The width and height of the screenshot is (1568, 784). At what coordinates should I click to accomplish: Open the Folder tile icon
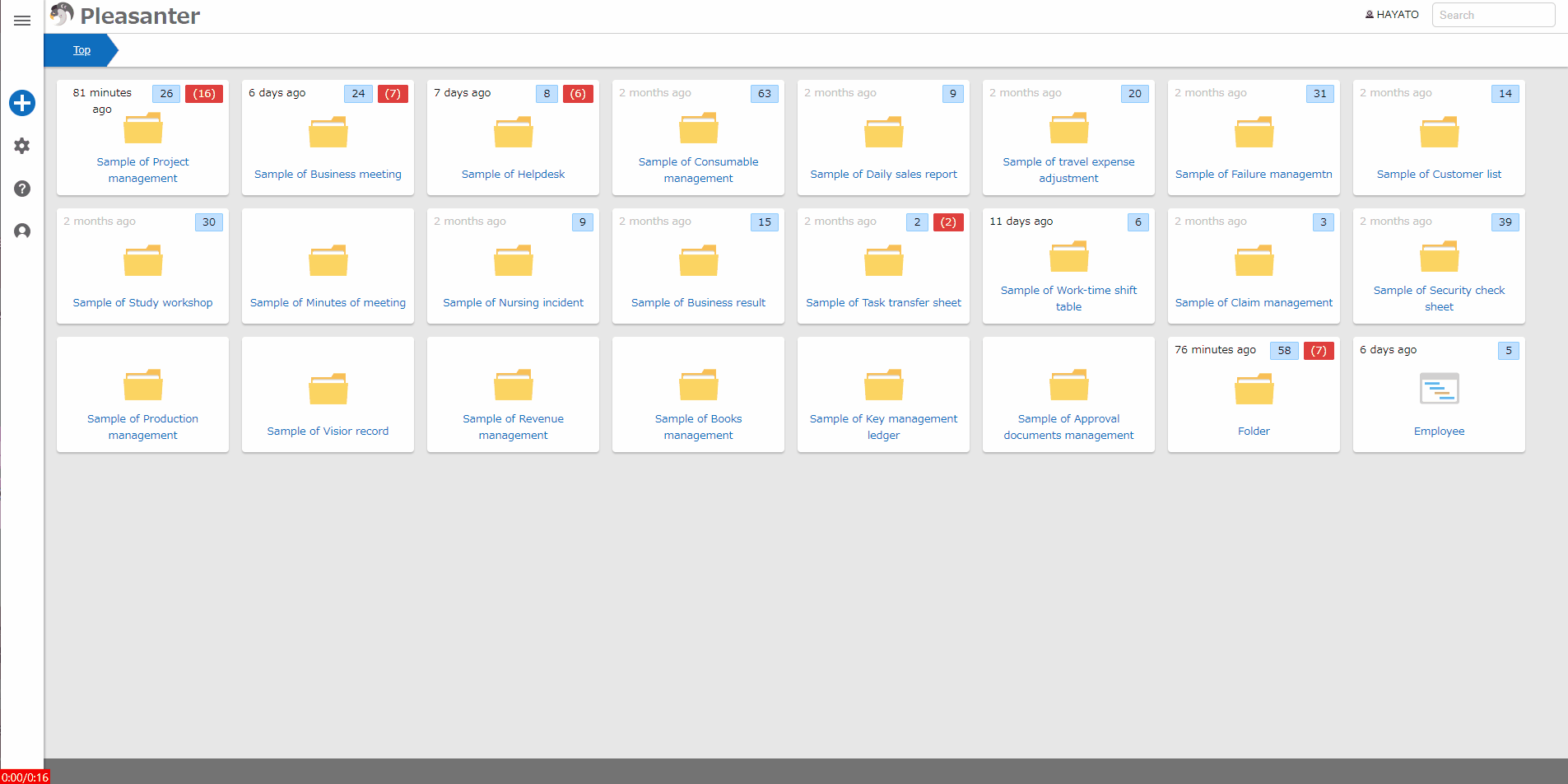pos(1254,389)
